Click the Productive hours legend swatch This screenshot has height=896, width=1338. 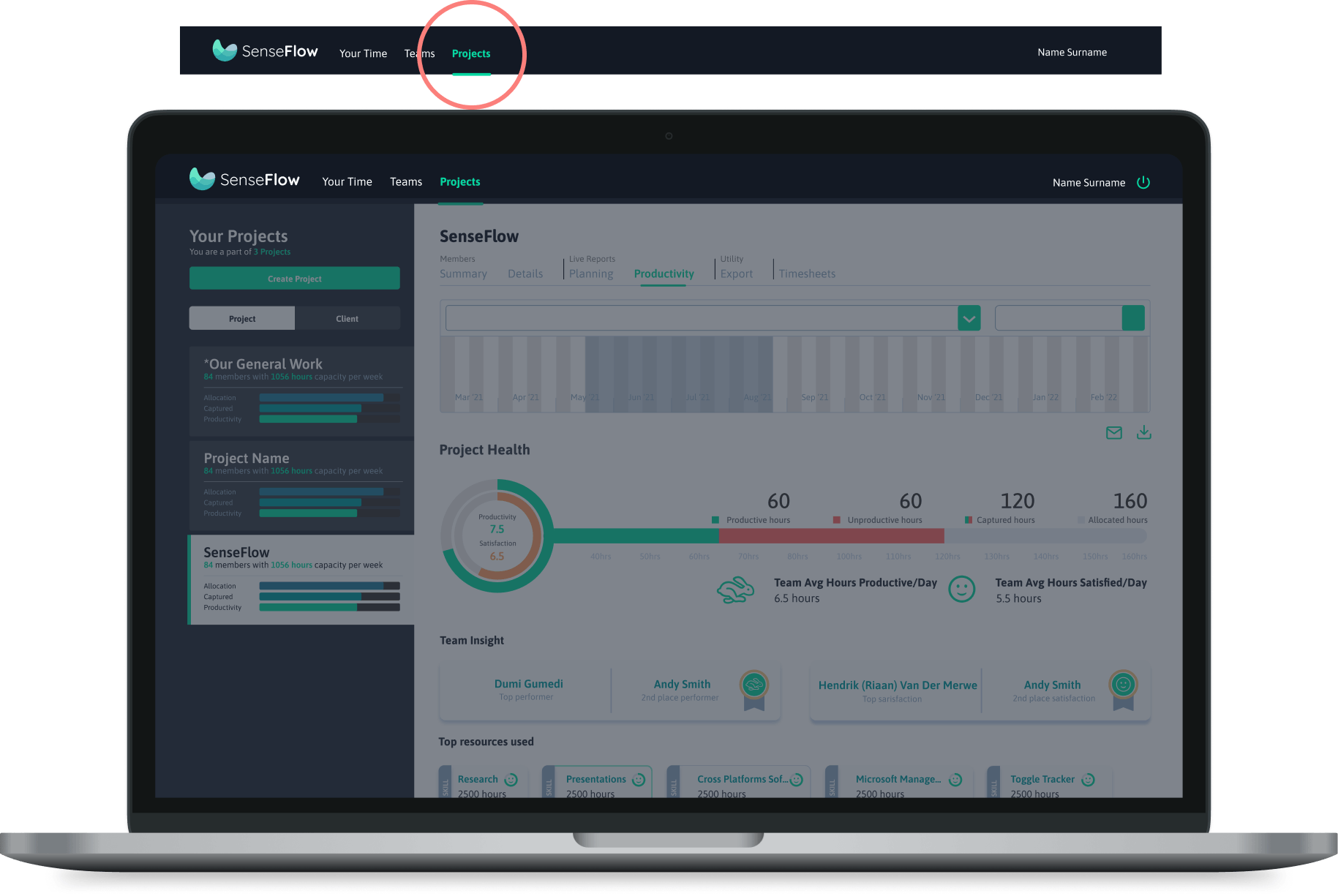tap(715, 520)
